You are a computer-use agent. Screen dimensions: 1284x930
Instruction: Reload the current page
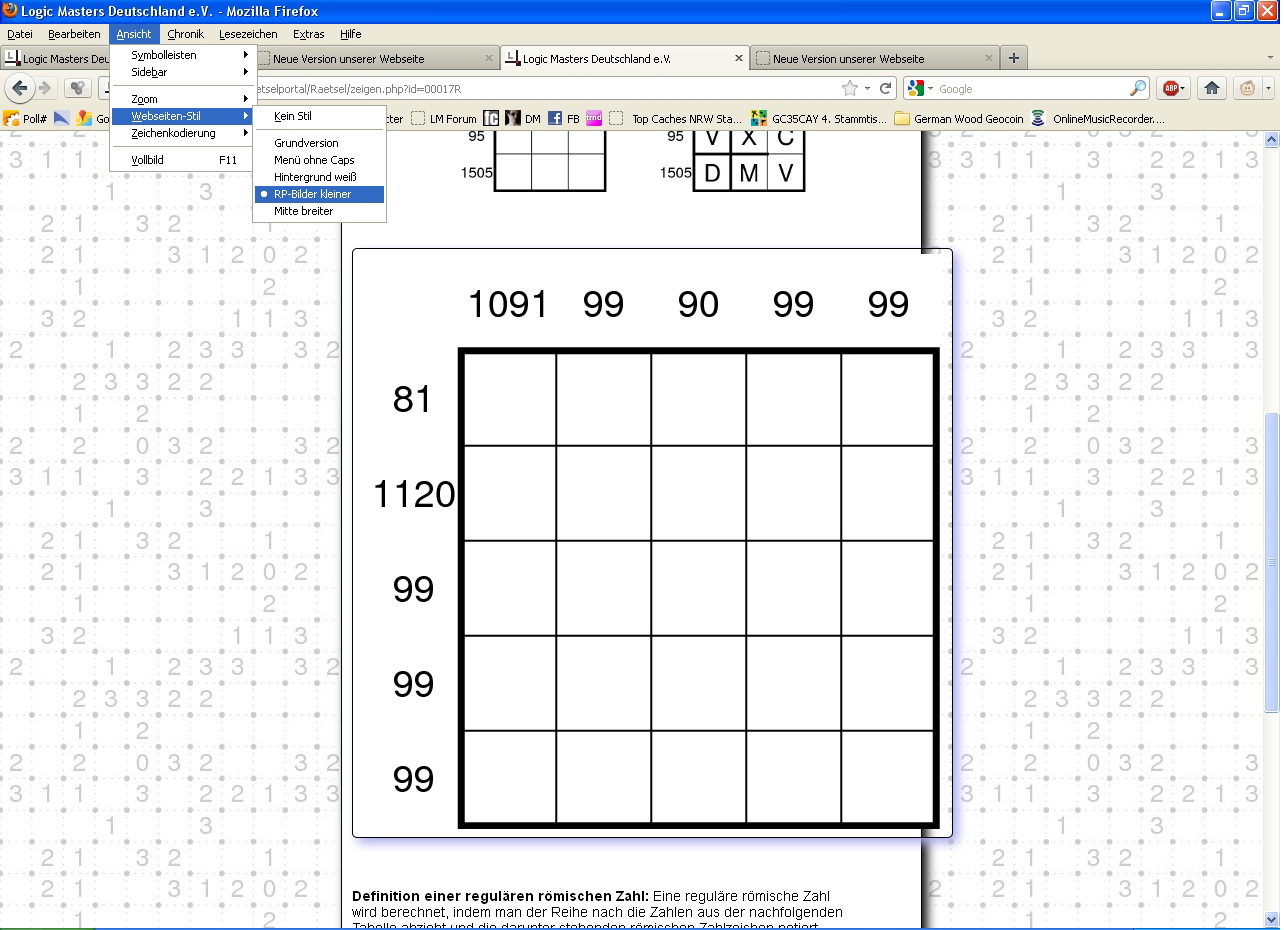point(885,88)
